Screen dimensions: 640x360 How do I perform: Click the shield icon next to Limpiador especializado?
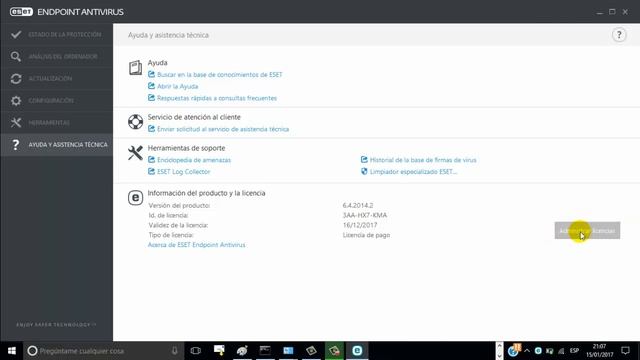(x=364, y=171)
